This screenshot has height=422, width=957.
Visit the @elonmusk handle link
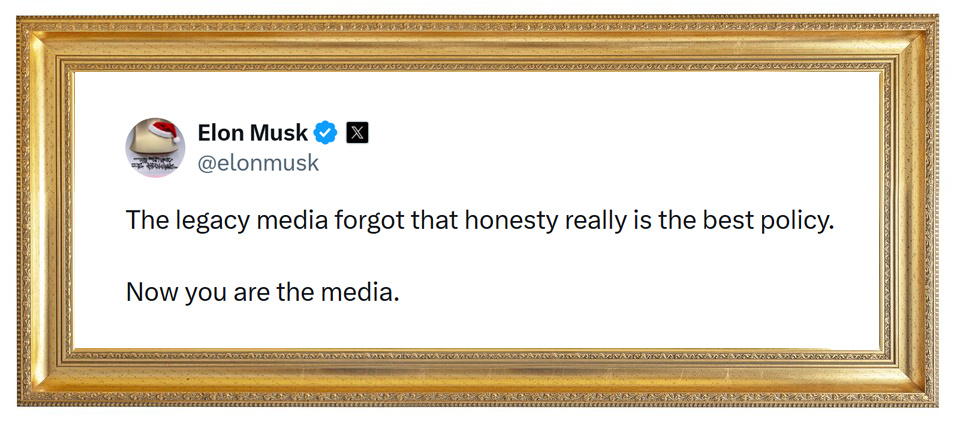(x=258, y=163)
